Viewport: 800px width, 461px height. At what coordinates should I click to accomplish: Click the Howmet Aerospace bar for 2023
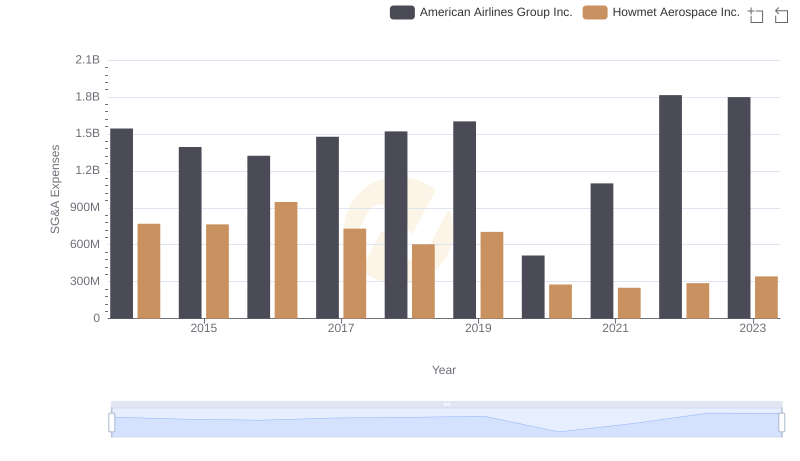tap(766, 297)
